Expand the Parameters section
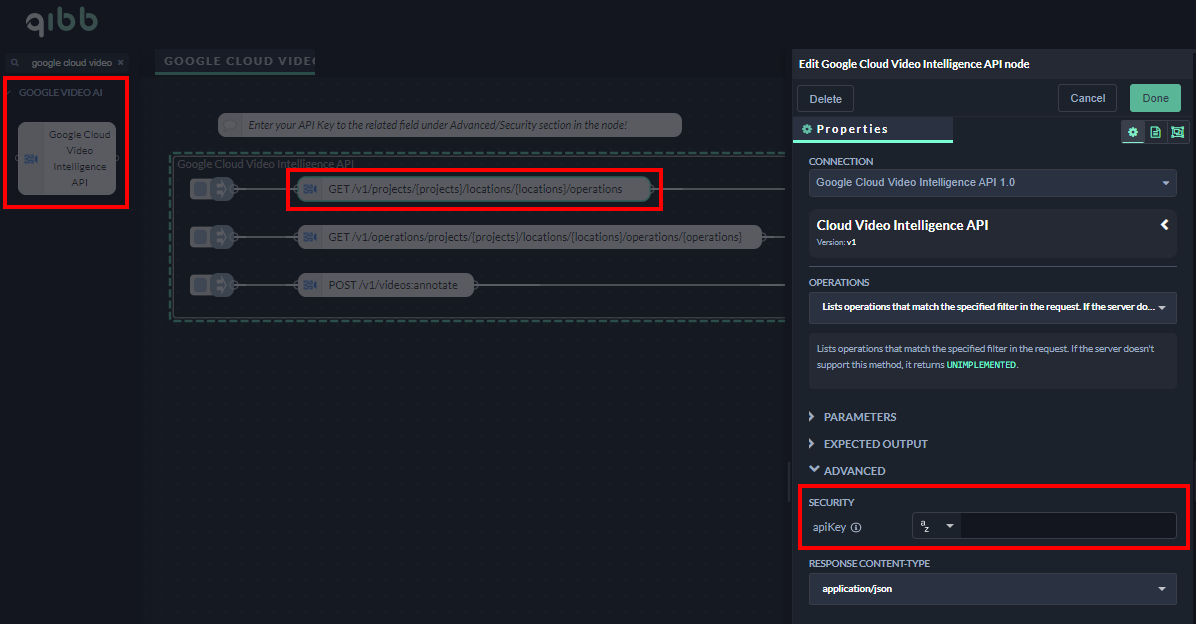 tap(859, 417)
